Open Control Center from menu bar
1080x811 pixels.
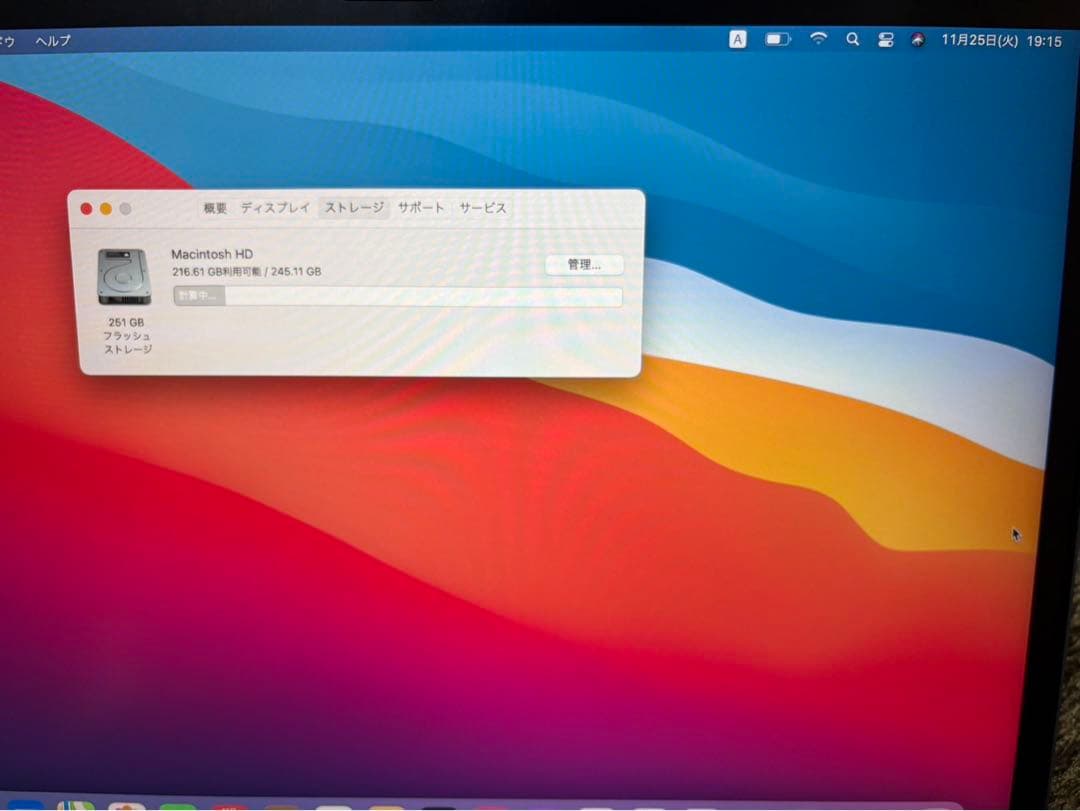pyautogui.click(x=885, y=40)
